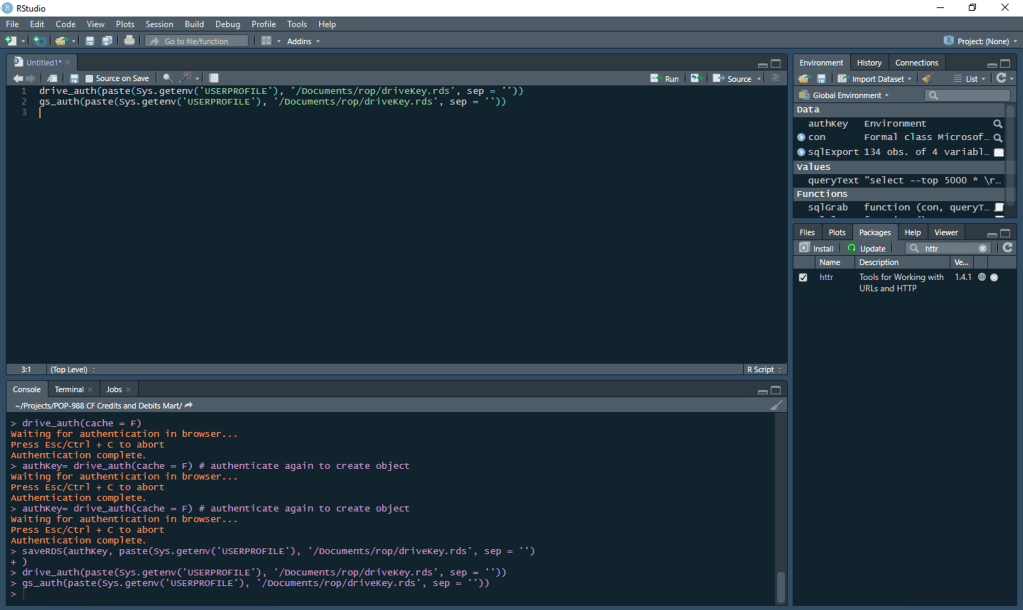Re-run previous code region icon
This screenshot has height=610, width=1023.
(x=696, y=78)
